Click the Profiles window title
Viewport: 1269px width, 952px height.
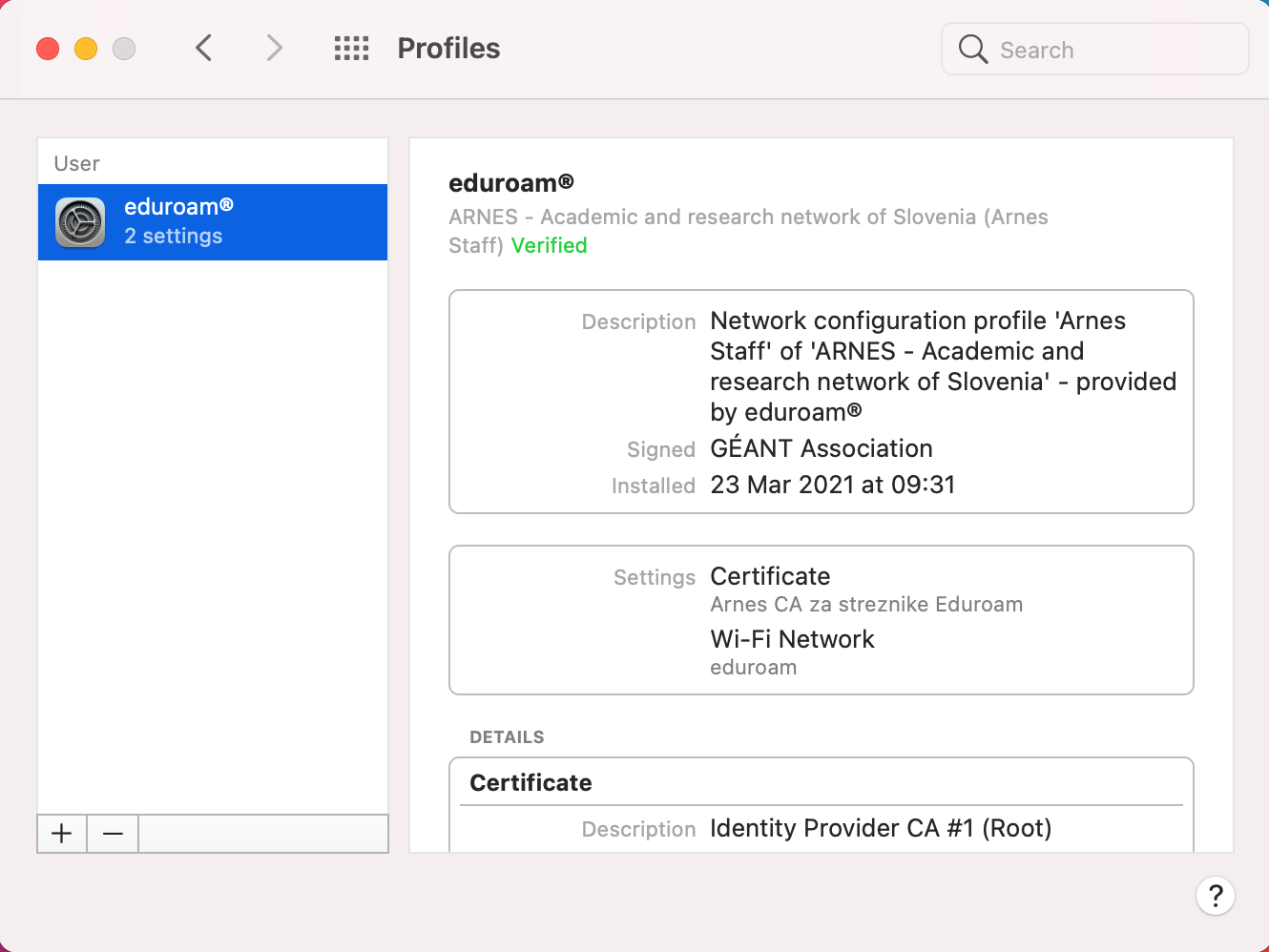tap(448, 49)
